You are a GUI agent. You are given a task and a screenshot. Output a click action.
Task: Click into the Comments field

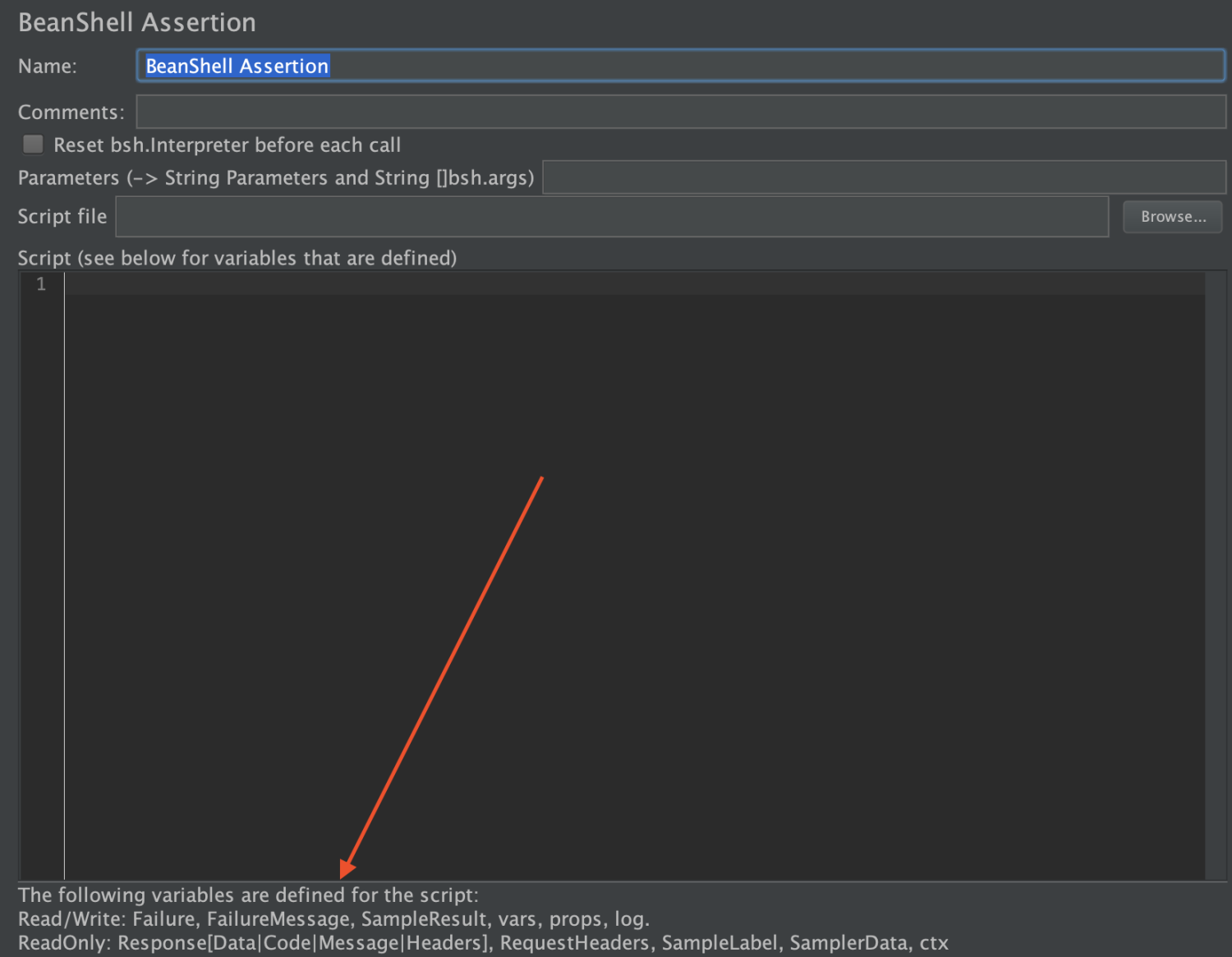click(681, 112)
